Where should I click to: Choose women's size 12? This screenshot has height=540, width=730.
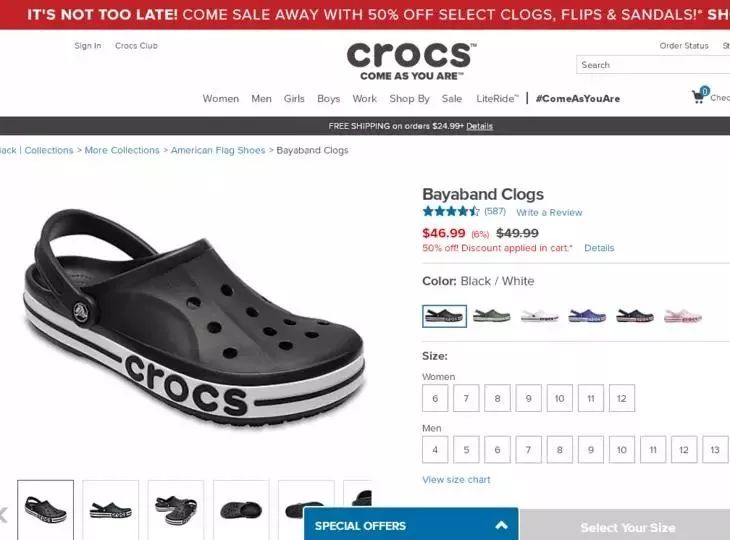pos(622,398)
